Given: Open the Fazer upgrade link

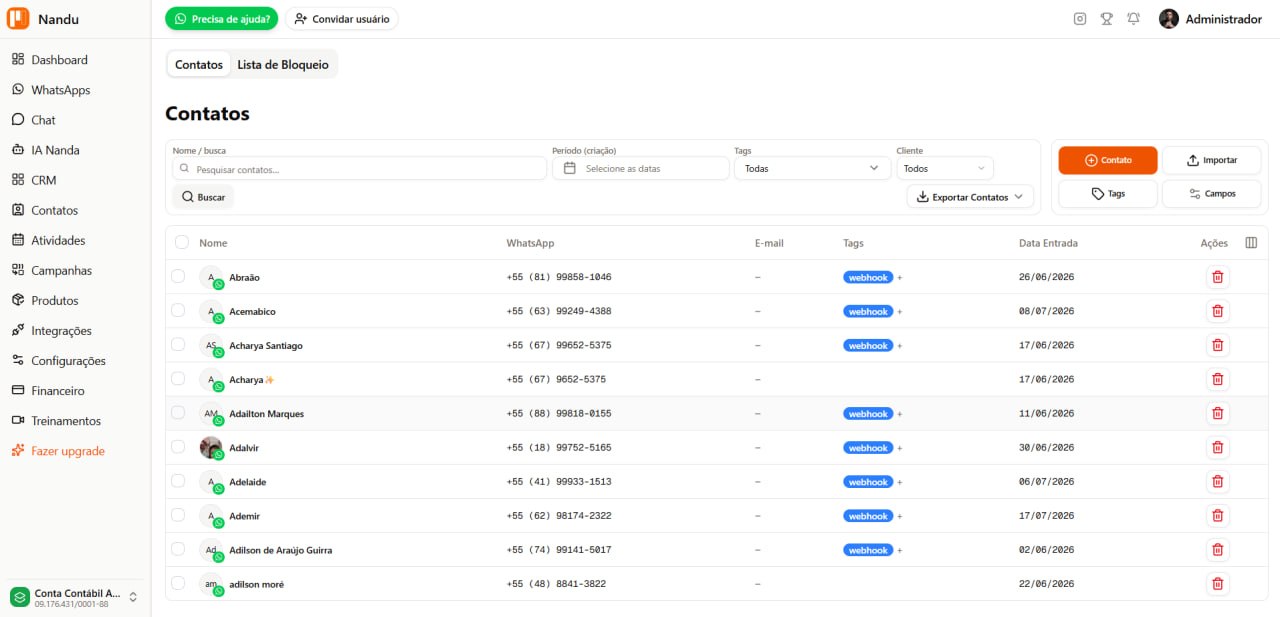Looking at the screenshot, I should click(x=58, y=451).
